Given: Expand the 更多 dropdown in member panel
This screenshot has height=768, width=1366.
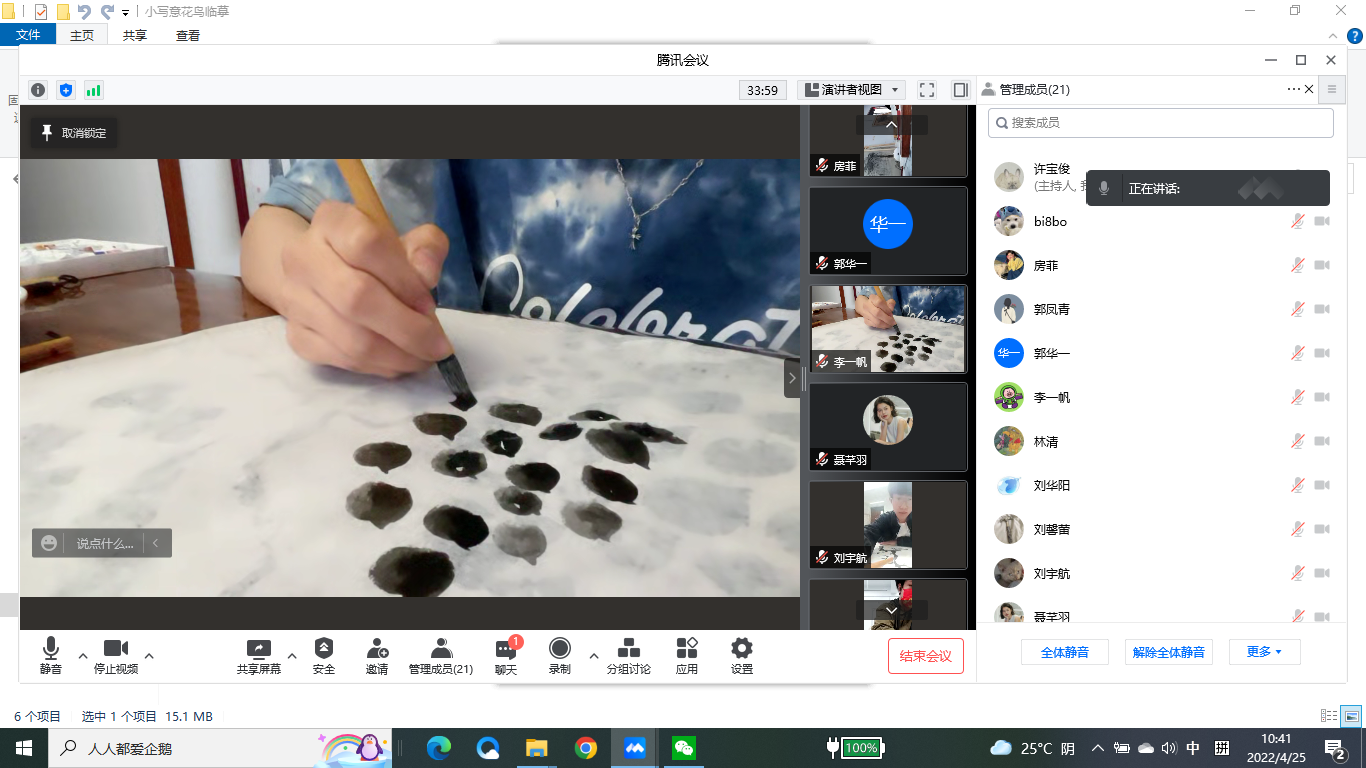Looking at the screenshot, I should pos(1264,652).
